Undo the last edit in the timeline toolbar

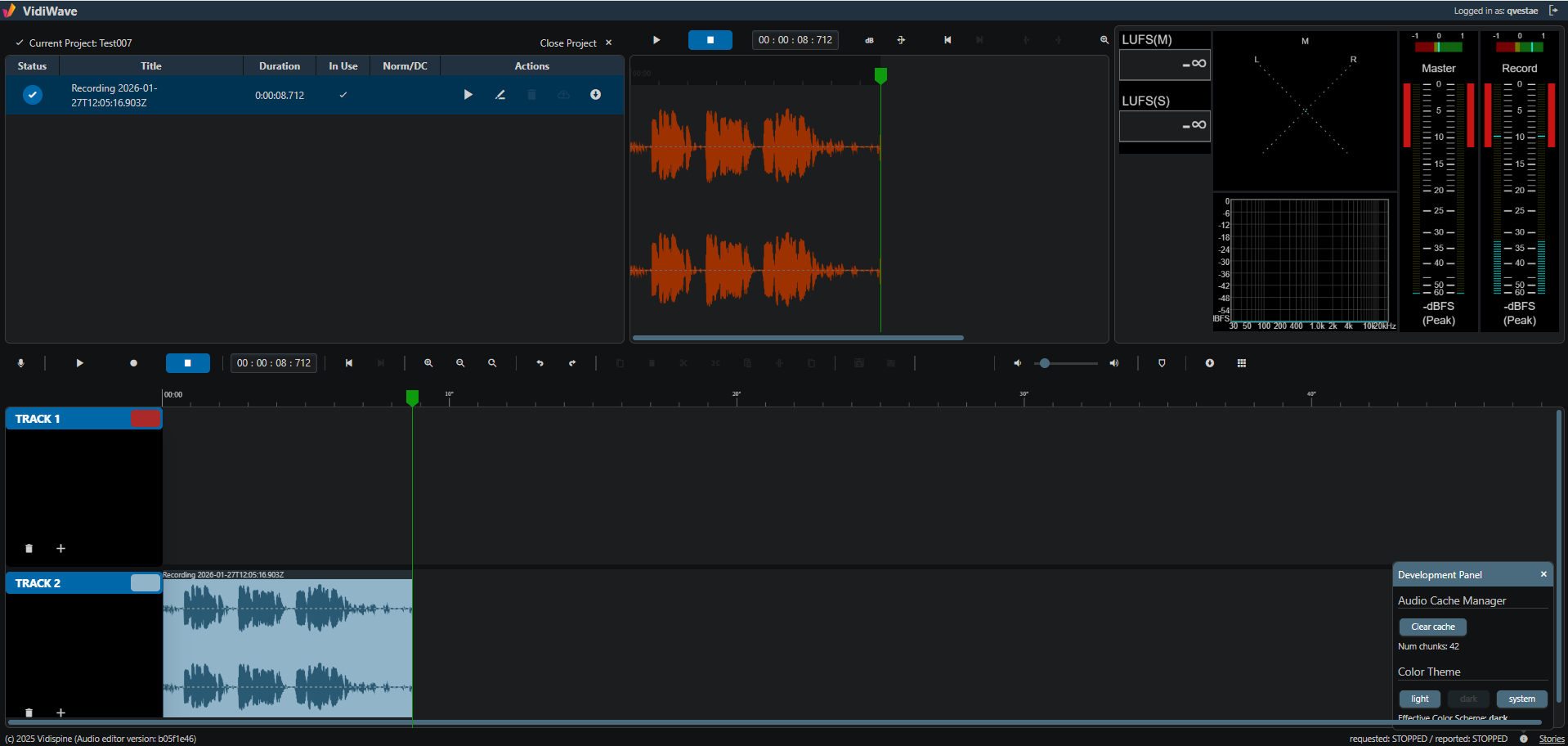(x=540, y=363)
